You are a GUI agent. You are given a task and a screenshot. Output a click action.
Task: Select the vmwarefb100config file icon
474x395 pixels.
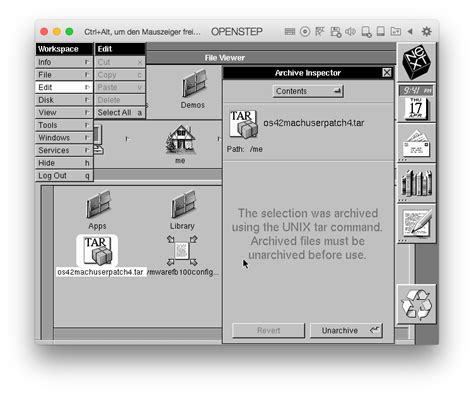(x=182, y=251)
